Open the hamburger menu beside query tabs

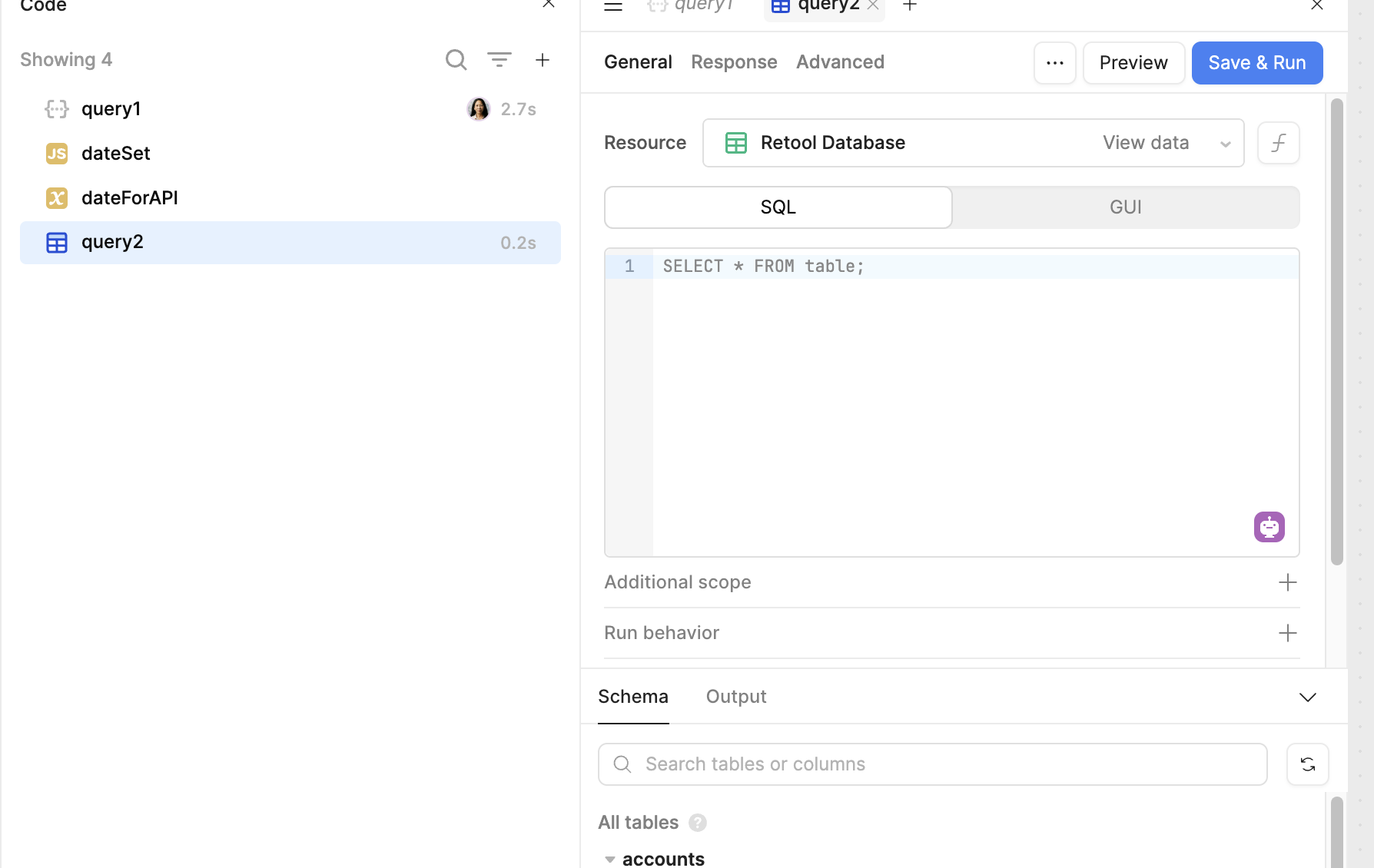pos(613,6)
